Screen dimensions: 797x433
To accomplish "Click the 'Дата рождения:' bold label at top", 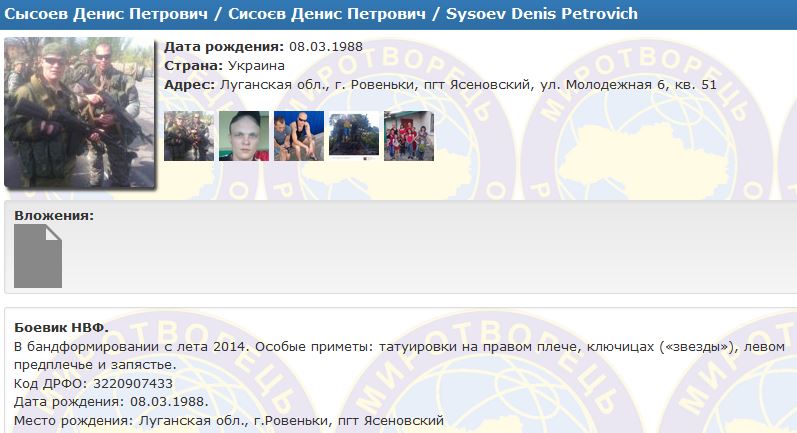I will (224, 47).
